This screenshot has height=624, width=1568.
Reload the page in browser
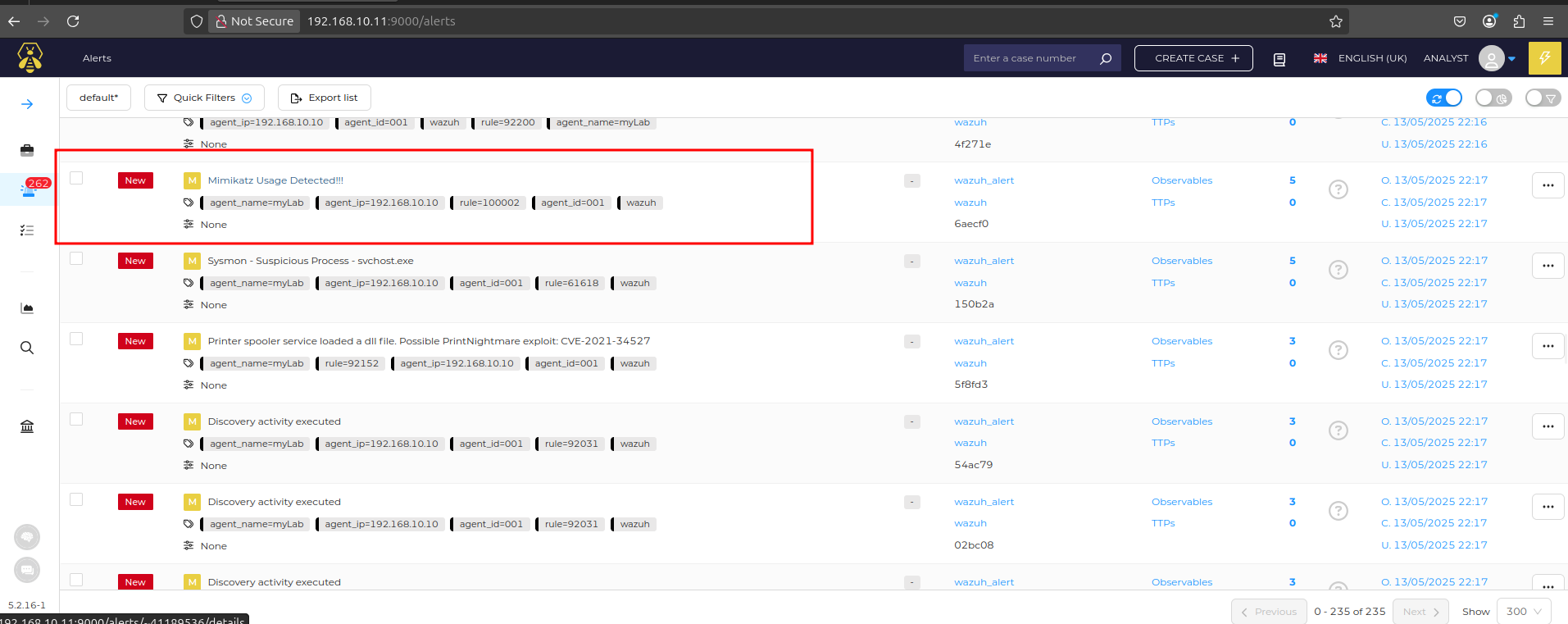73,21
